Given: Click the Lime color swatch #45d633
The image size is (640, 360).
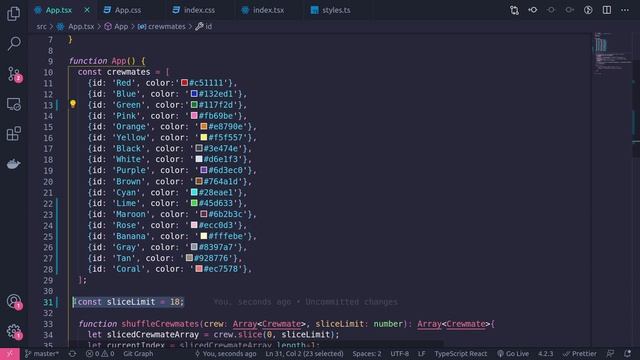Looking at the screenshot, I should tap(194, 203).
